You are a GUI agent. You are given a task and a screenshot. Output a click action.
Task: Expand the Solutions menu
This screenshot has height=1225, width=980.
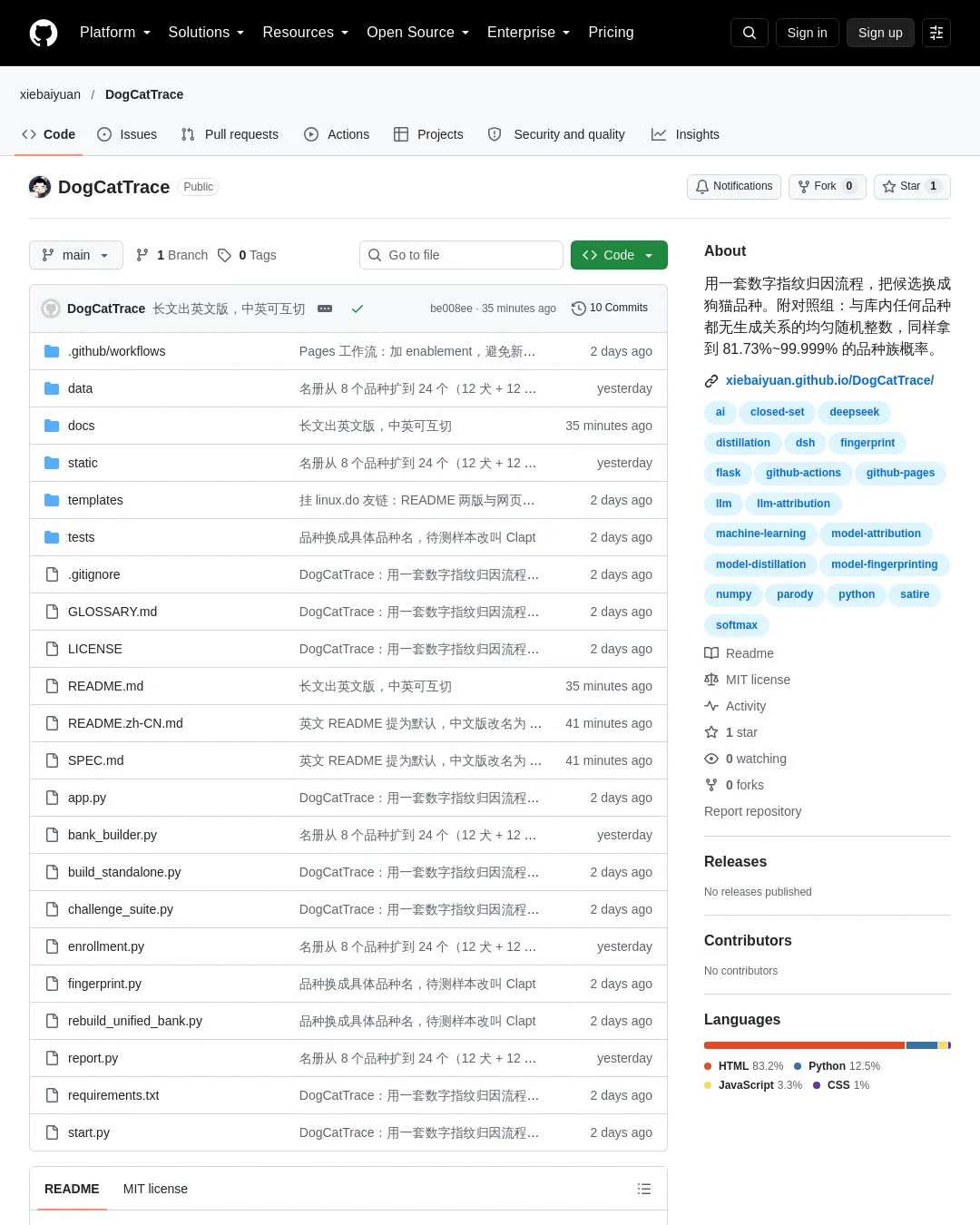(x=206, y=33)
